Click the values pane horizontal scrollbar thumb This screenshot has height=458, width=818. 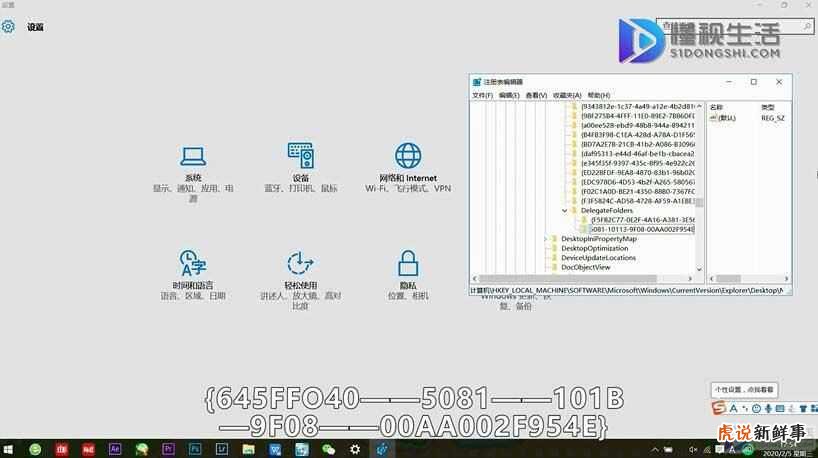pyautogui.click(x=728, y=279)
